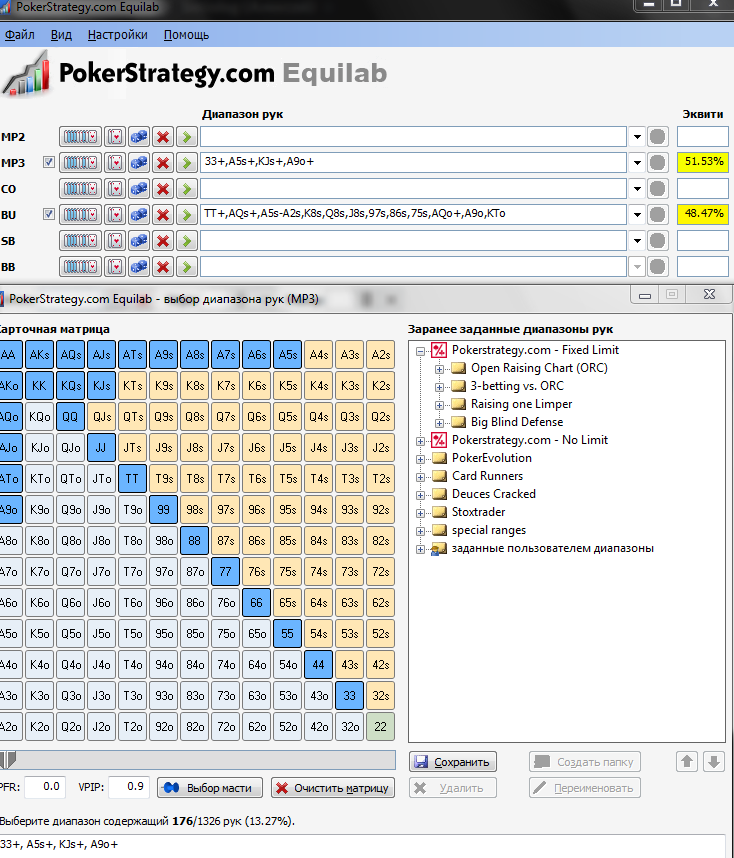Deselect pocket pair QQ in matrix
This screenshot has width=734, height=858.
(70, 416)
